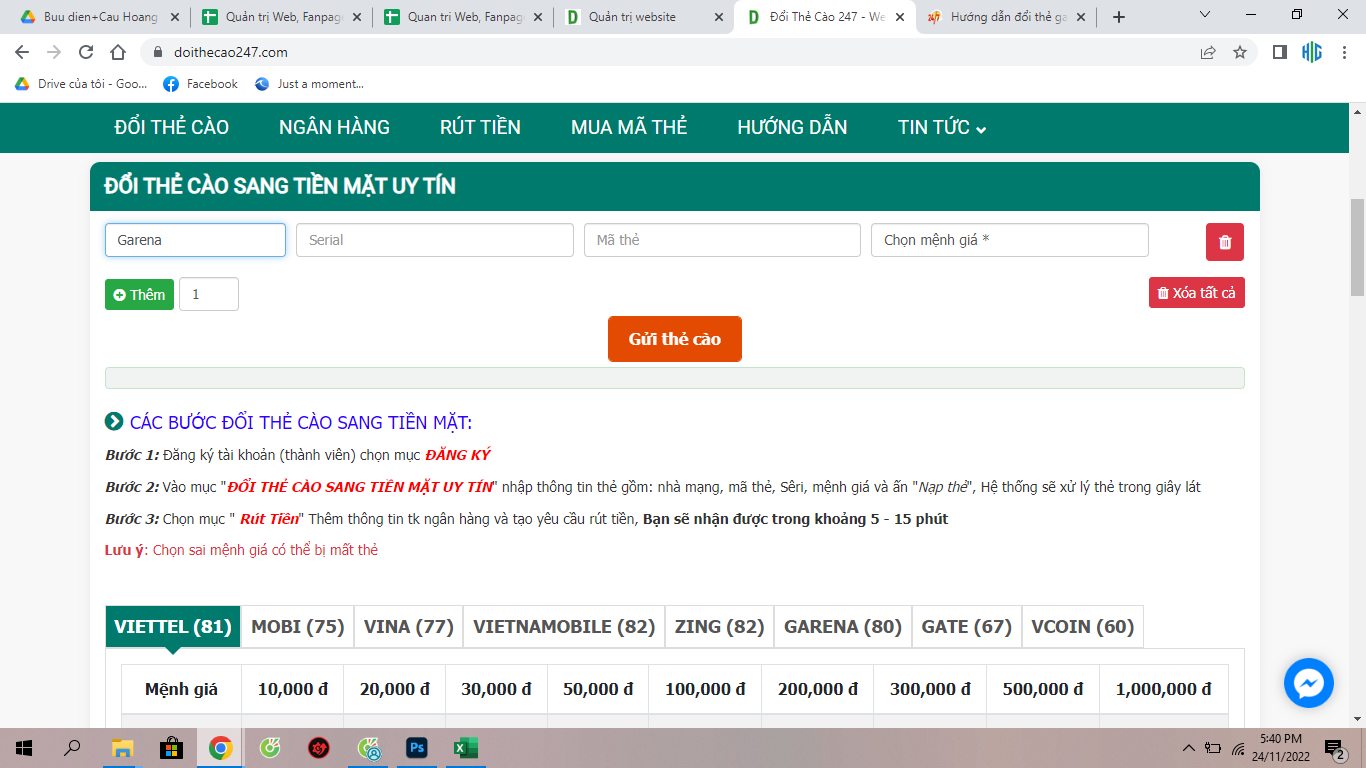This screenshot has height=768, width=1366.
Task: Open ĐỔI THẺ CÀO menu
Action: [172, 127]
